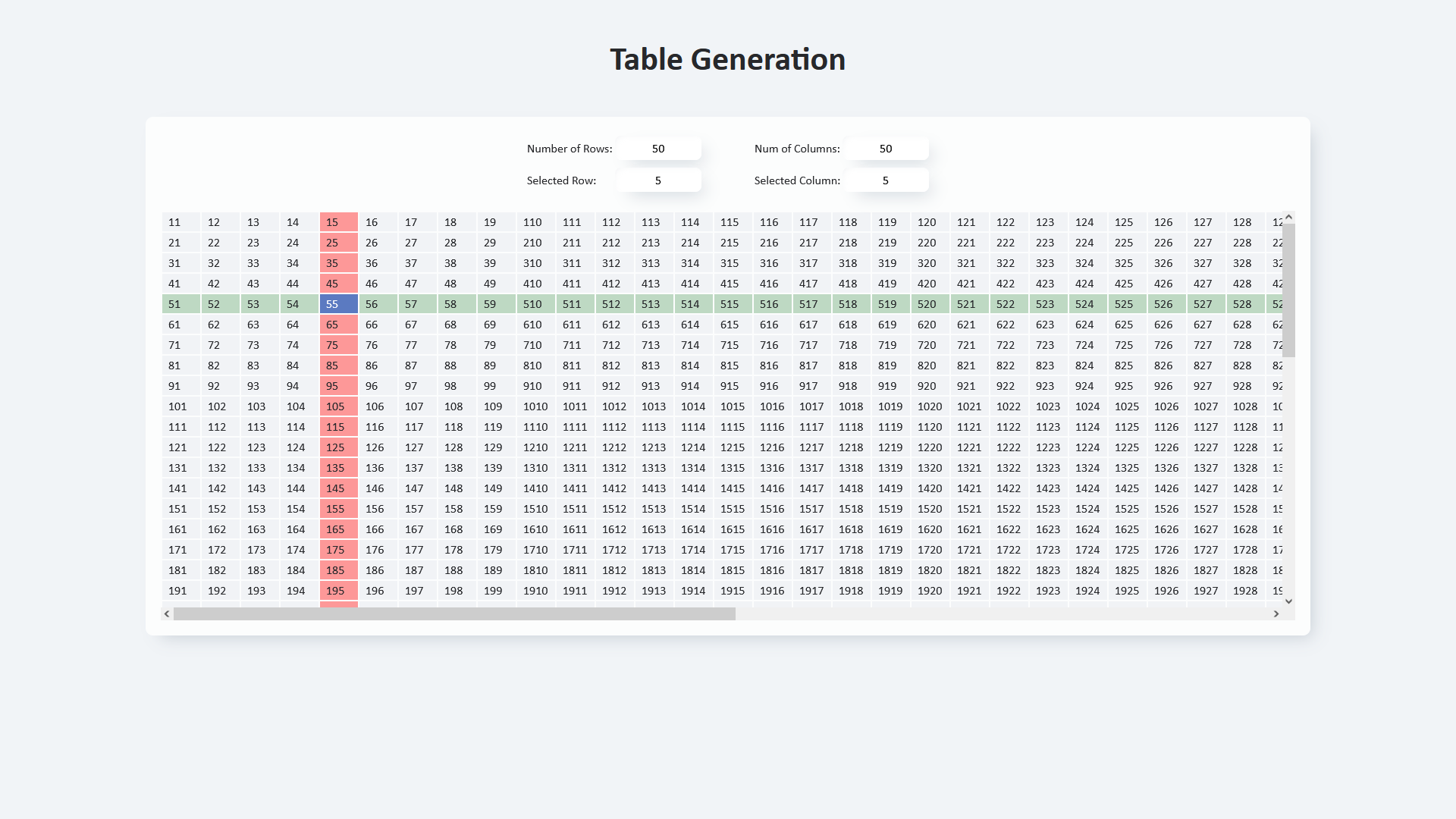Click the Number of Rows field

click(658, 149)
